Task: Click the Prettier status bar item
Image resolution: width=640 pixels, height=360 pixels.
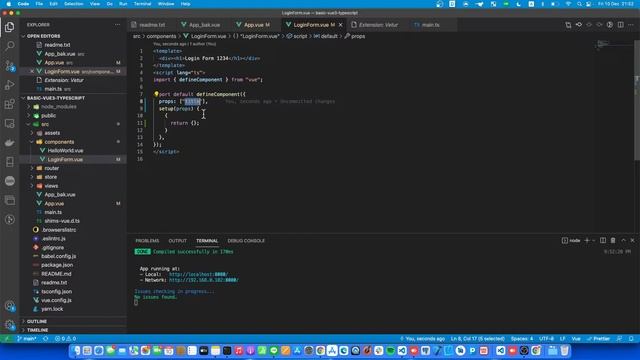Action: (598, 339)
